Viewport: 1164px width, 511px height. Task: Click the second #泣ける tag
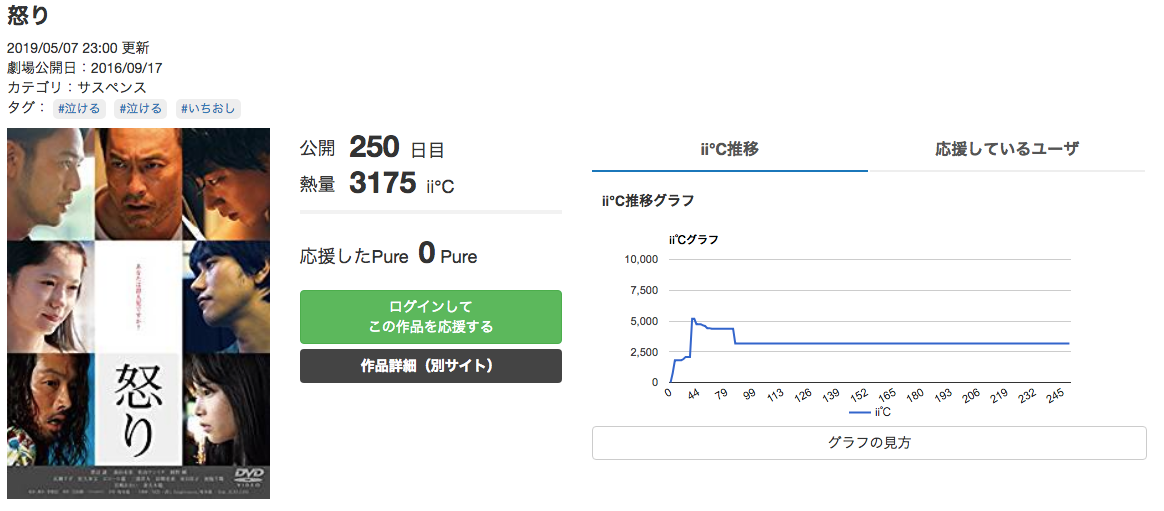pyautogui.click(x=141, y=109)
